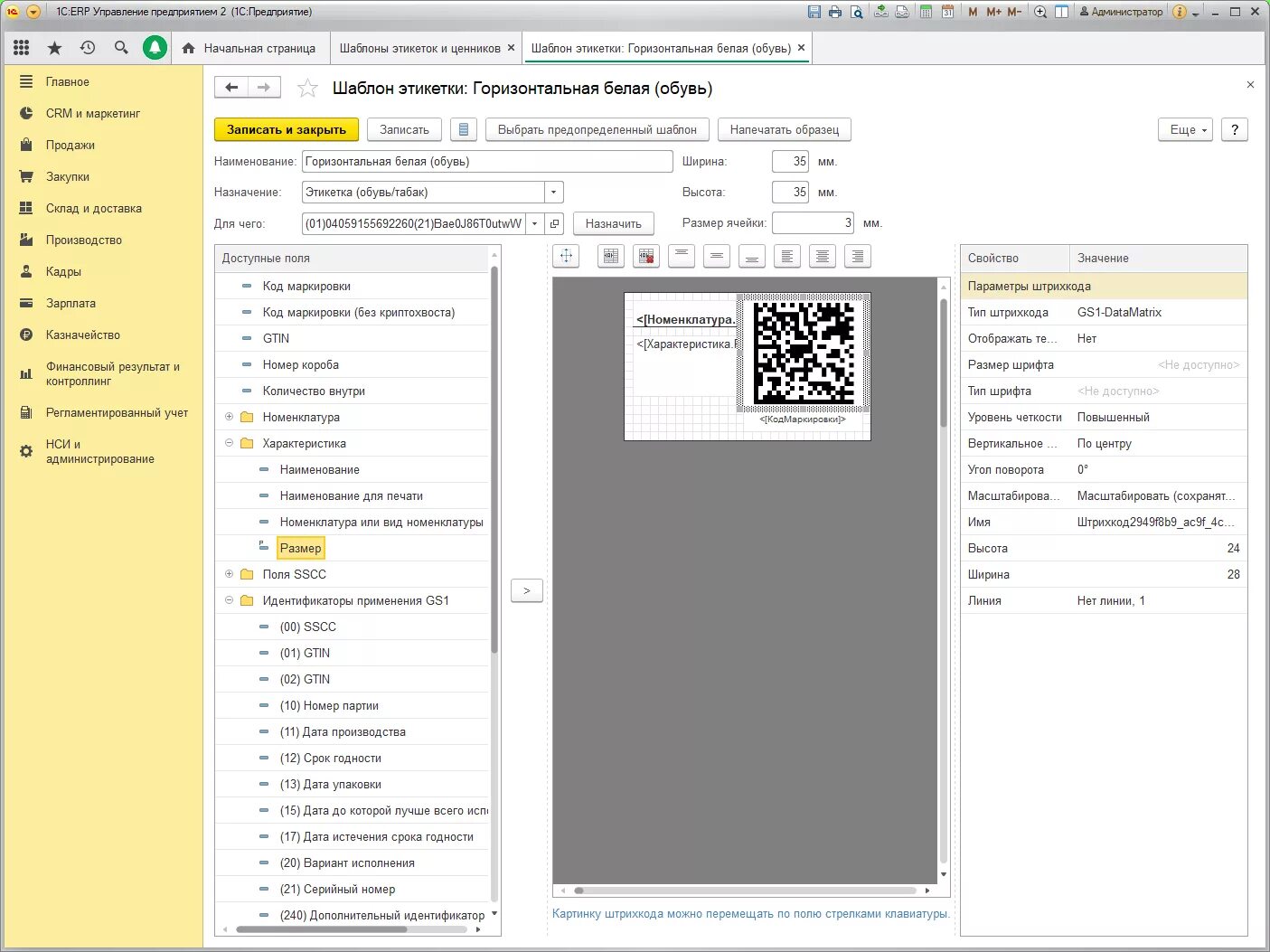Open НСИ и администрирование section
Viewport: 1270px width, 952px height.
99,451
